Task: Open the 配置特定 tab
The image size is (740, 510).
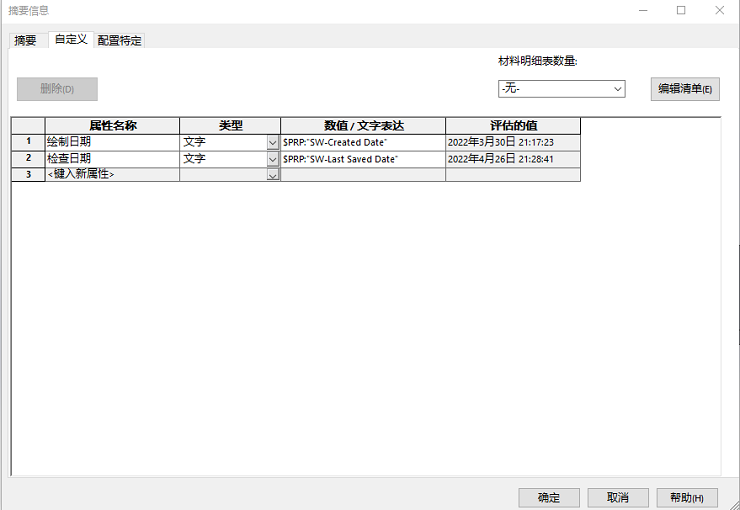Action: [119, 41]
